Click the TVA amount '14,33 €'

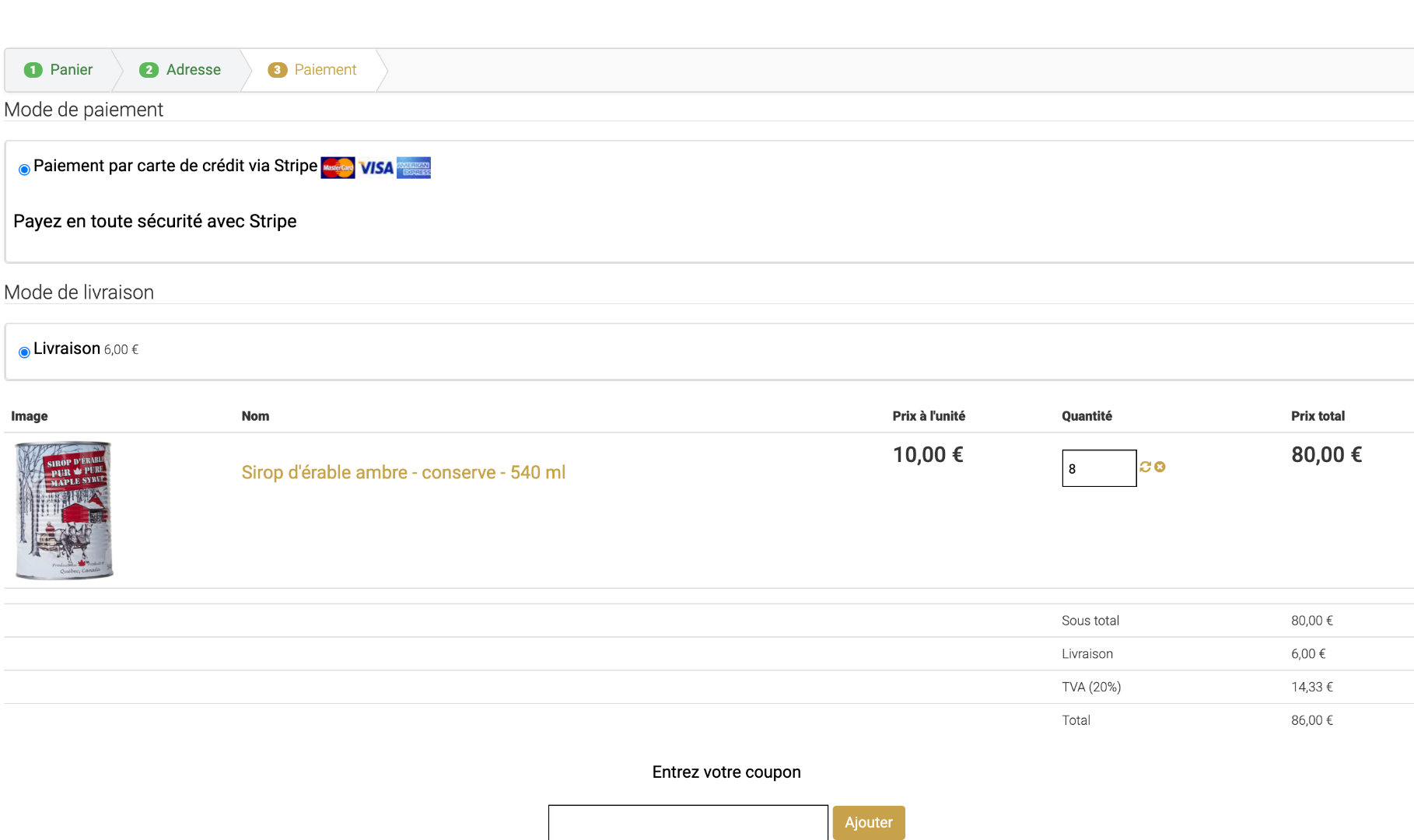1312,687
